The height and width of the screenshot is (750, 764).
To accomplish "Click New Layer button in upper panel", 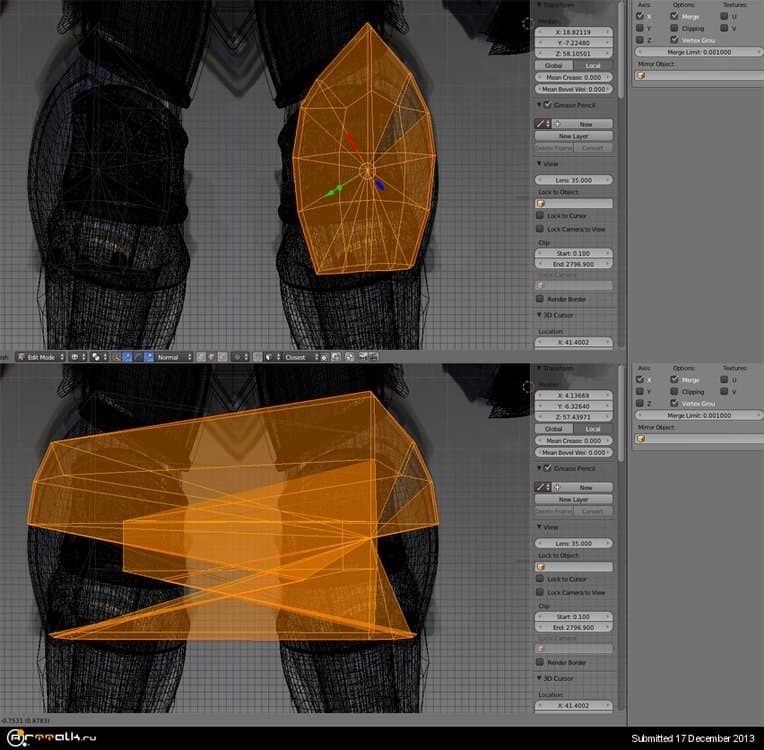I will (x=573, y=136).
